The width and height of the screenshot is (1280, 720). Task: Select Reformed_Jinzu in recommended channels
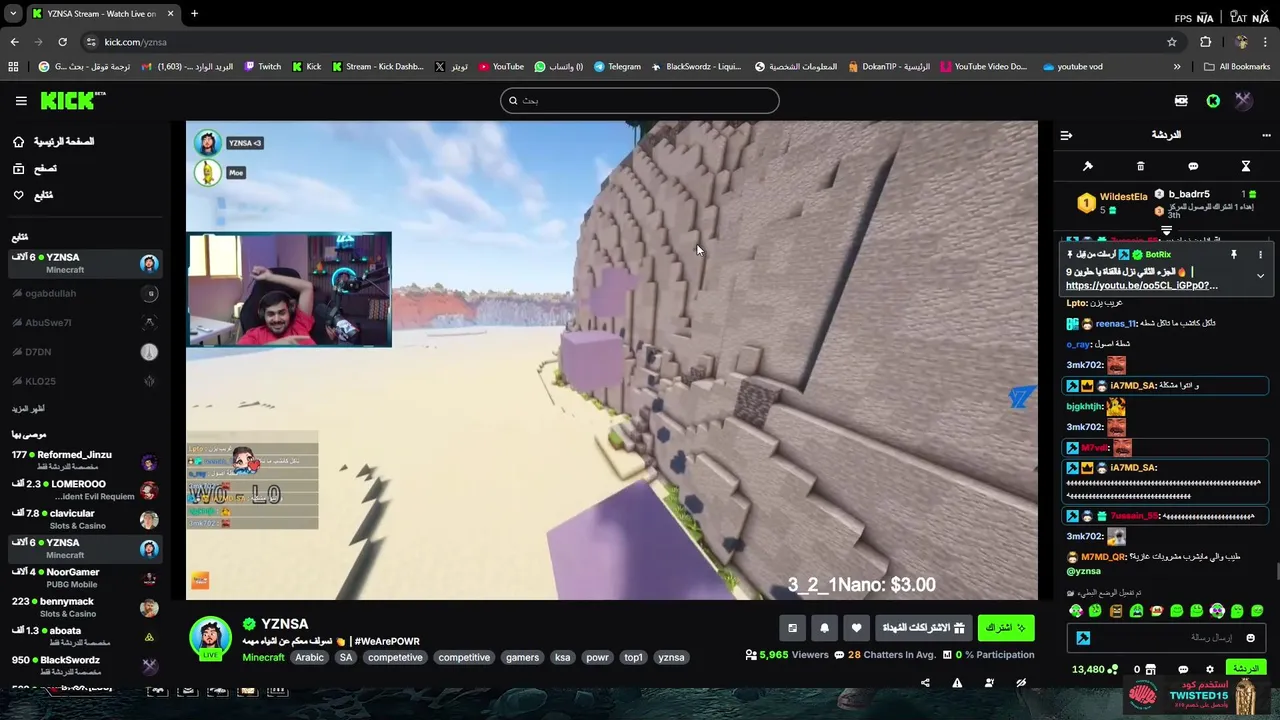(x=85, y=460)
